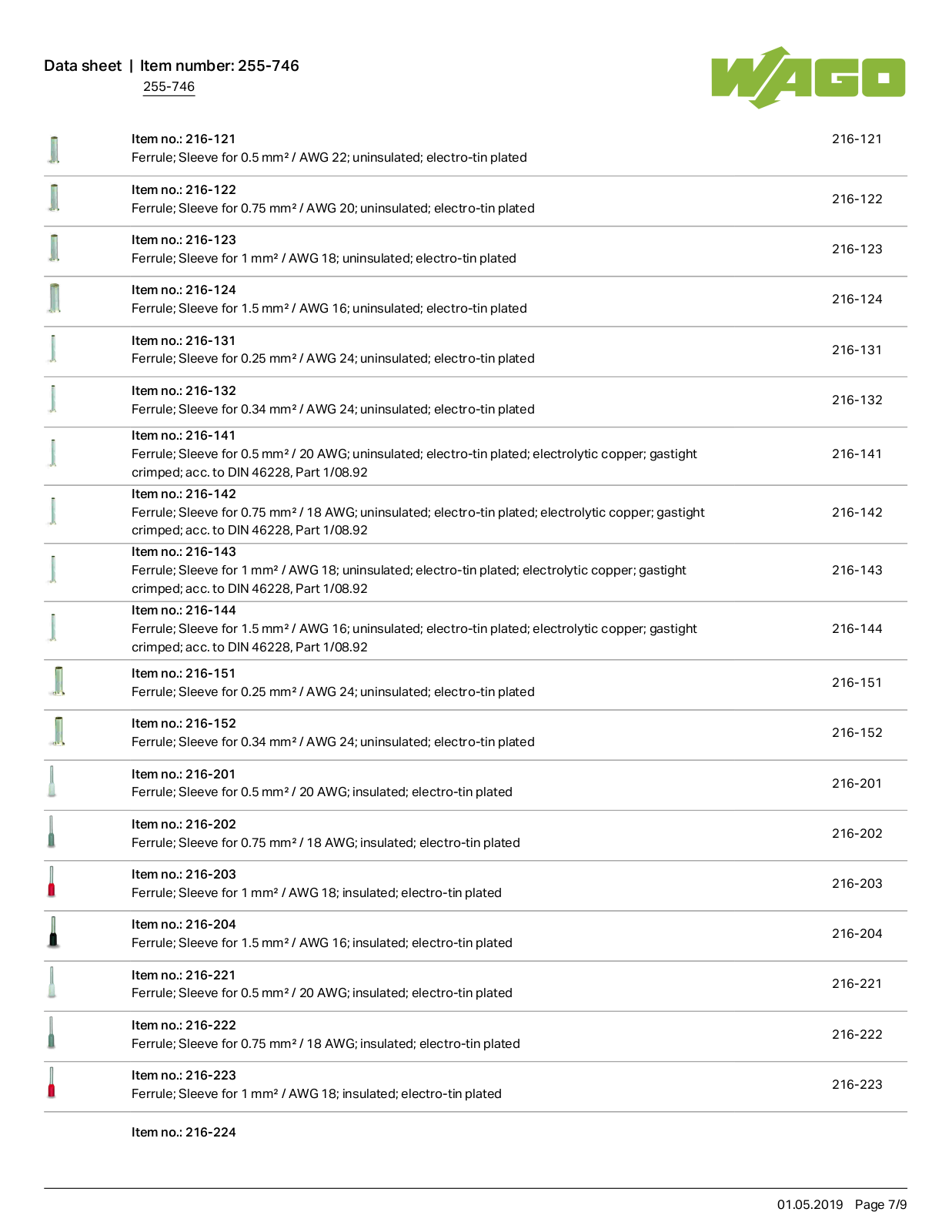
Task: Follow the 216-141 item link on right
Action: (857, 454)
